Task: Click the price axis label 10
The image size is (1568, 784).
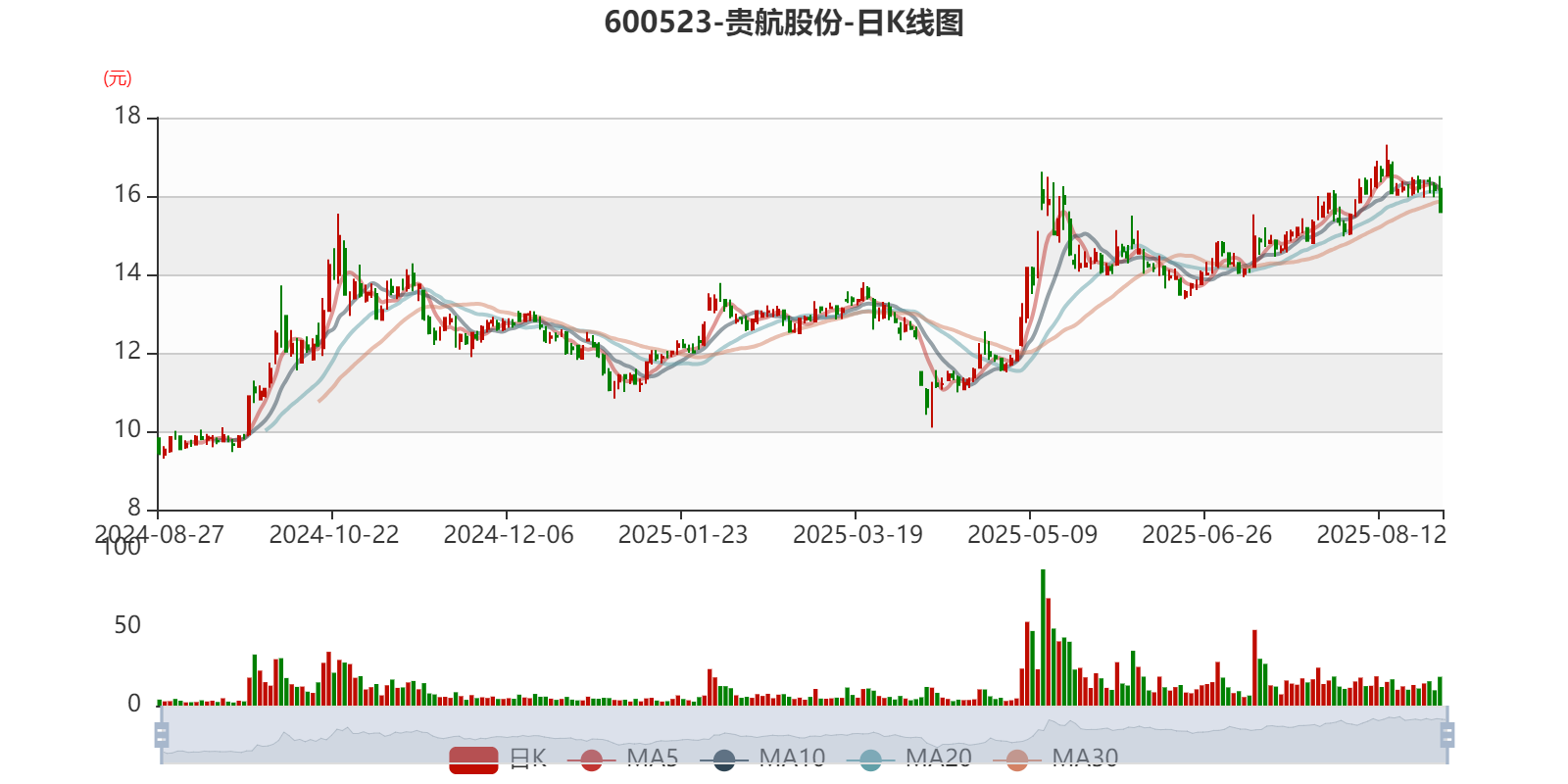Action: [127, 430]
